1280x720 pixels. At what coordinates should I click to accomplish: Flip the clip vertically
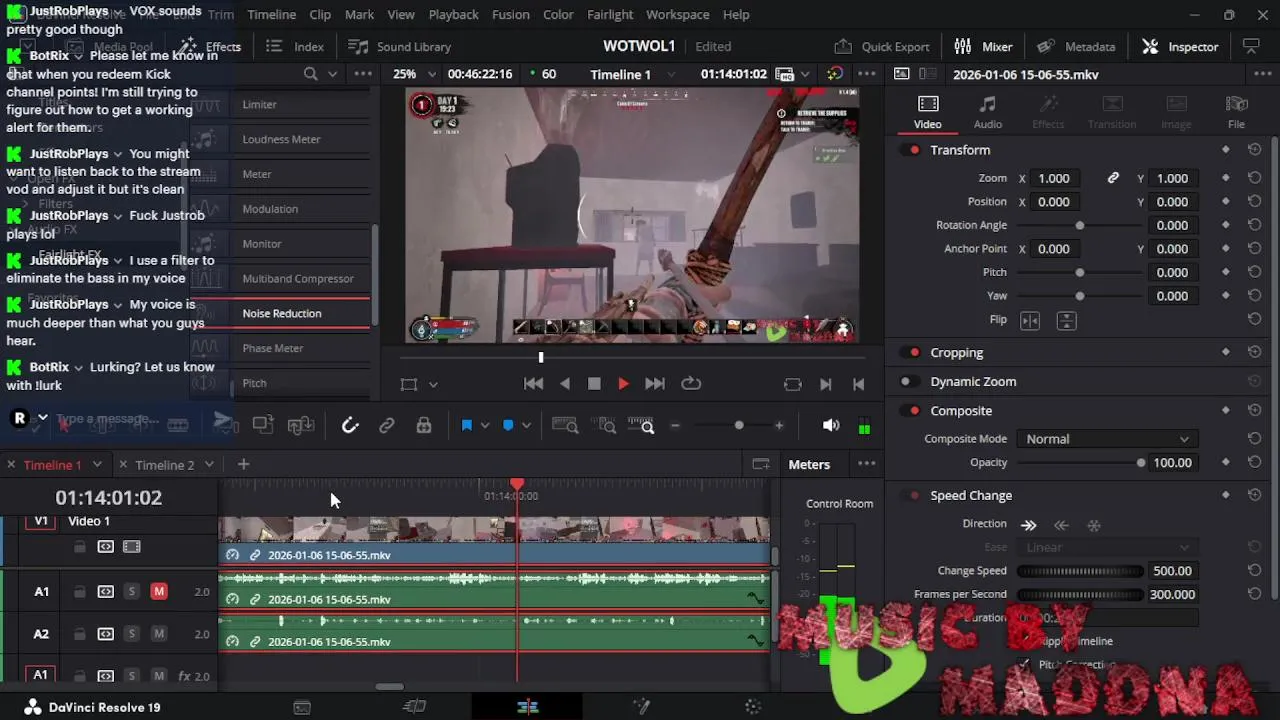(1066, 320)
